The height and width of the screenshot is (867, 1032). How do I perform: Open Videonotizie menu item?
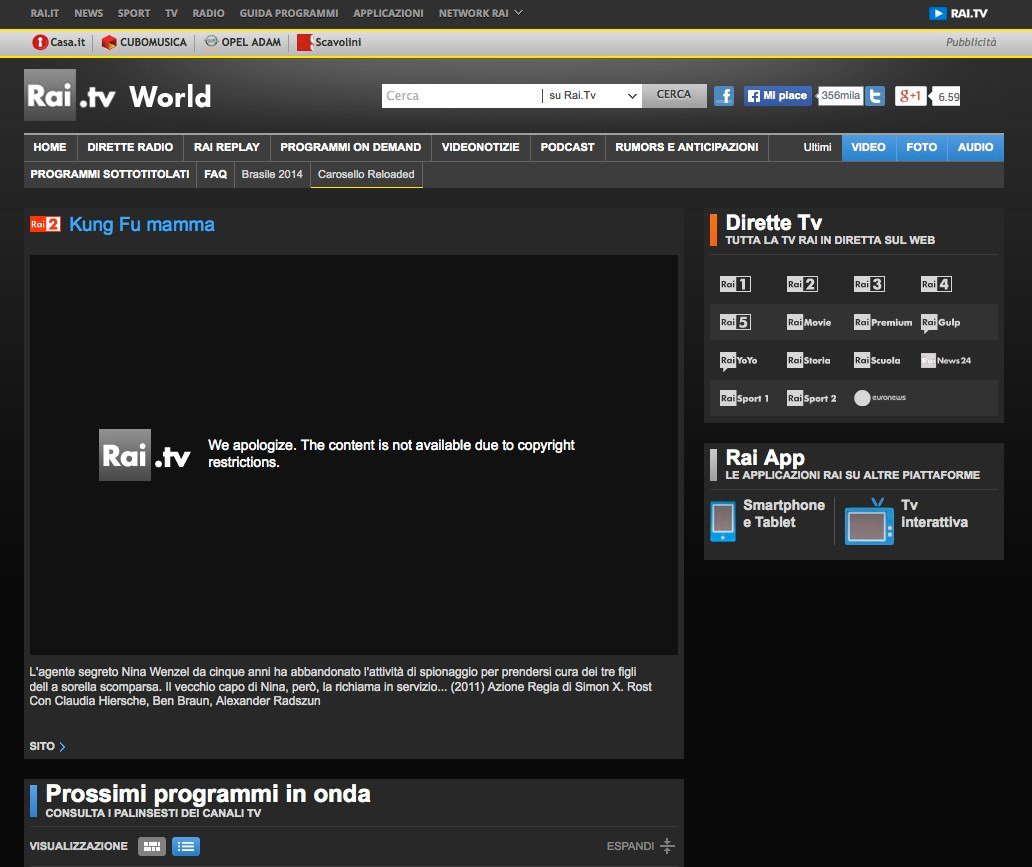(x=480, y=147)
